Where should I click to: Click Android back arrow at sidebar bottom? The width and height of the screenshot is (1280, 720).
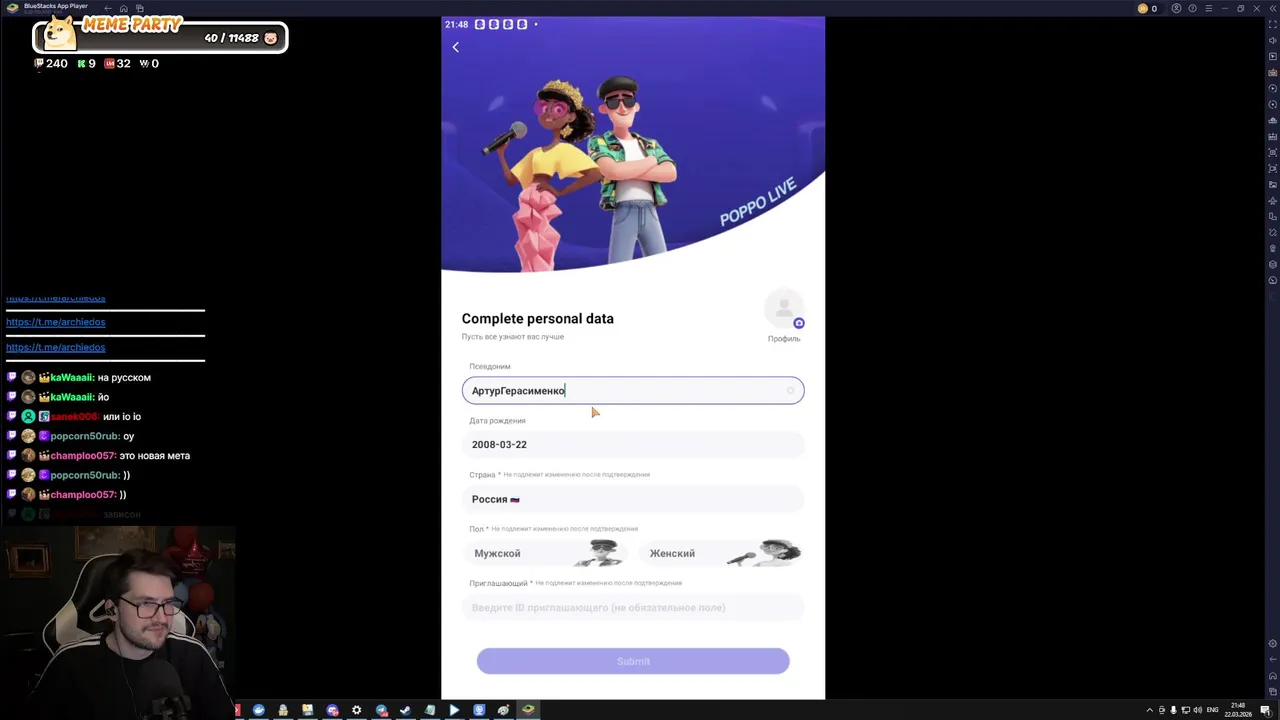point(1273,659)
